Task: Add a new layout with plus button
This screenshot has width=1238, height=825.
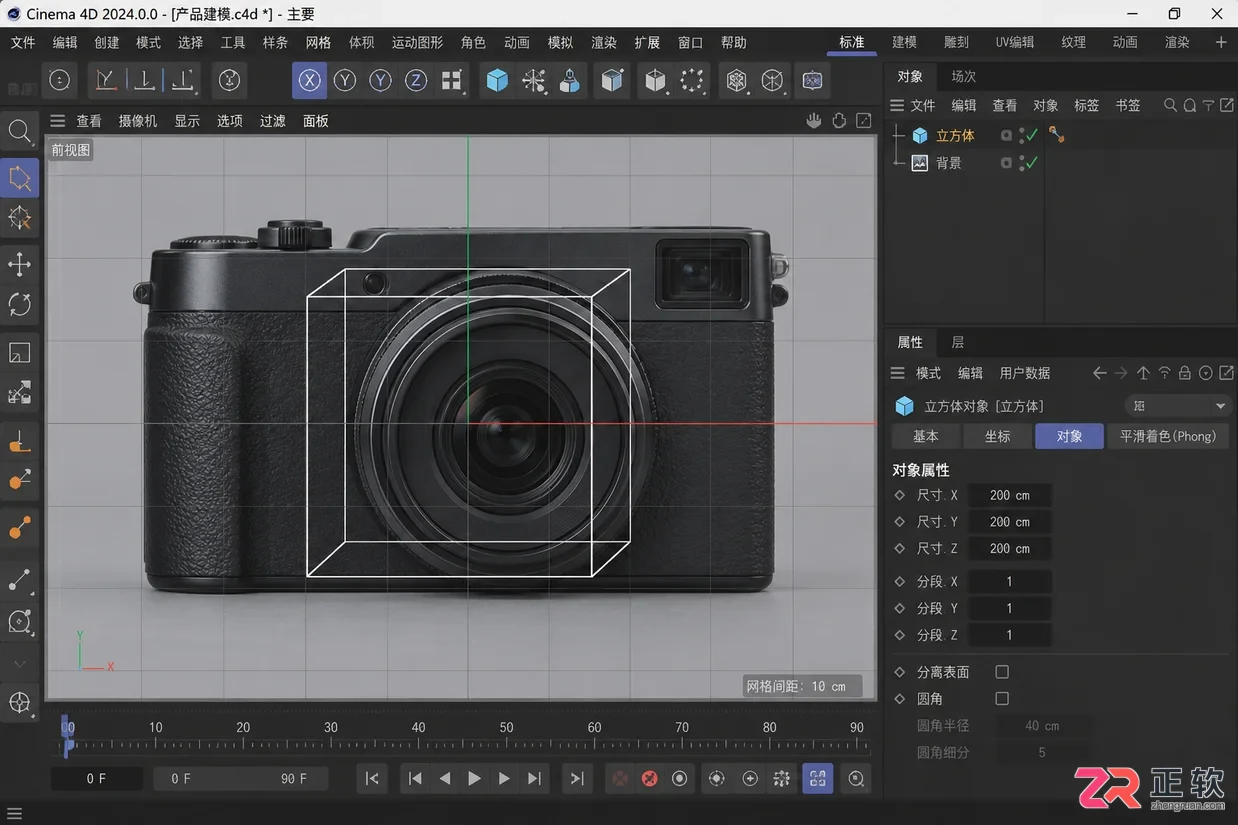Action: pos(1221,42)
